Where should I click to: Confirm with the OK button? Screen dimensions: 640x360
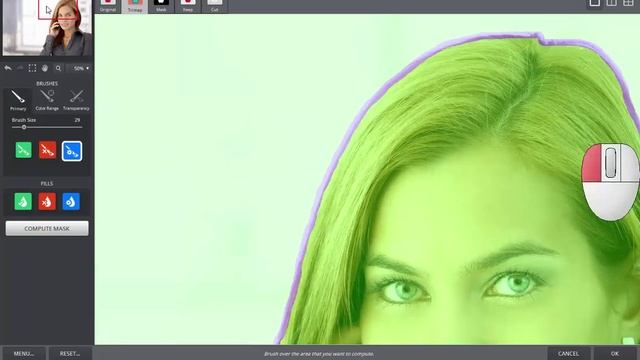(x=615, y=353)
